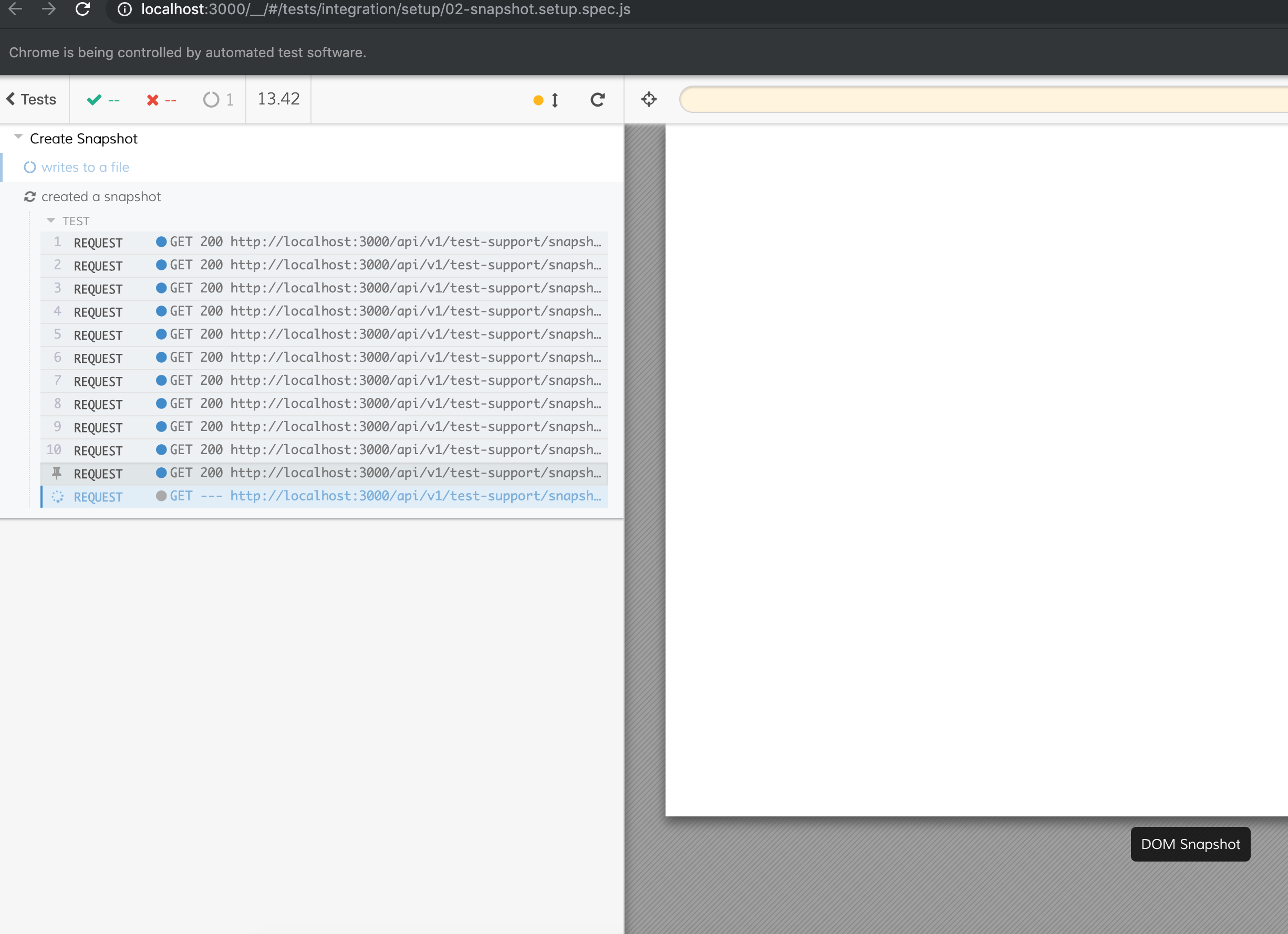The image size is (1288, 934).
Task: Rerun tests with the reload icon
Action: (597, 100)
